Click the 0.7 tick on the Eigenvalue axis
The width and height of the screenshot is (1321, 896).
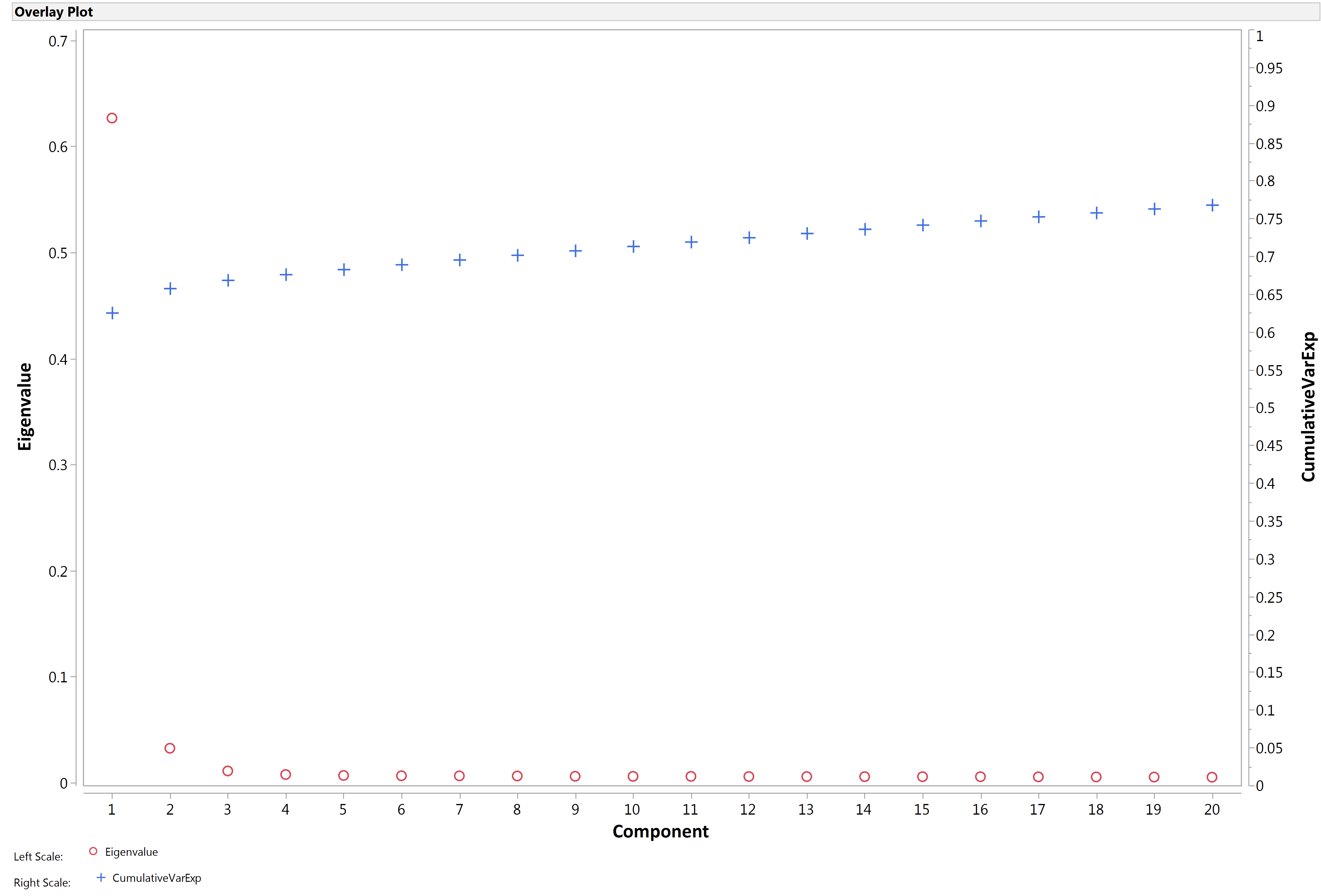point(58,41)
